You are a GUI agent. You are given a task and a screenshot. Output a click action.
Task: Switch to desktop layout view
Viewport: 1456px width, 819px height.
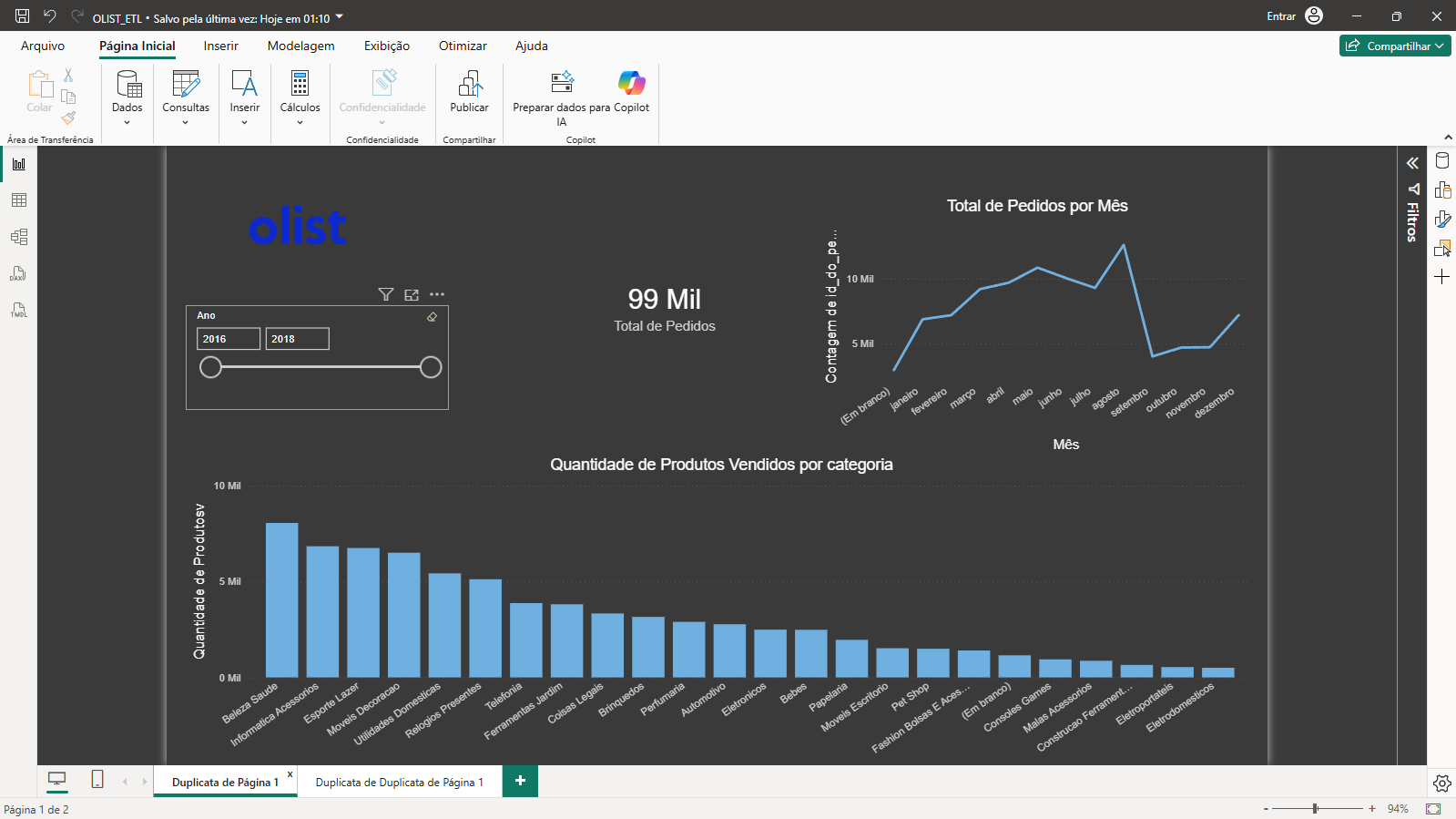click(x=56, y=779)
